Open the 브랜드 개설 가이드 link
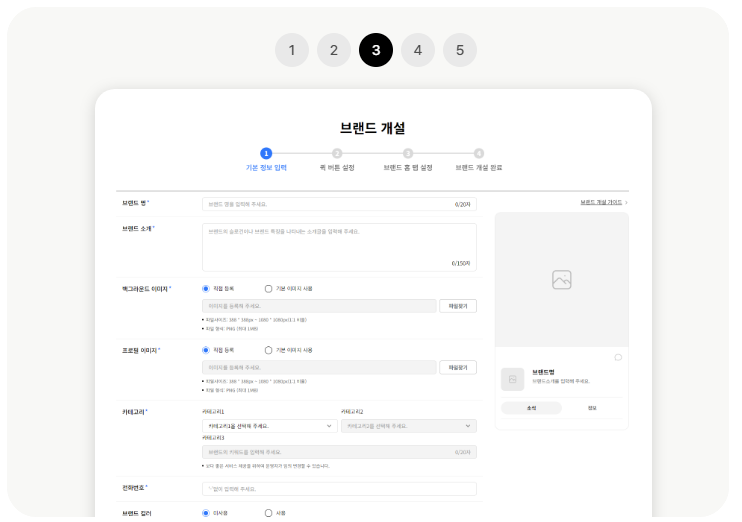 click(601, 202)
